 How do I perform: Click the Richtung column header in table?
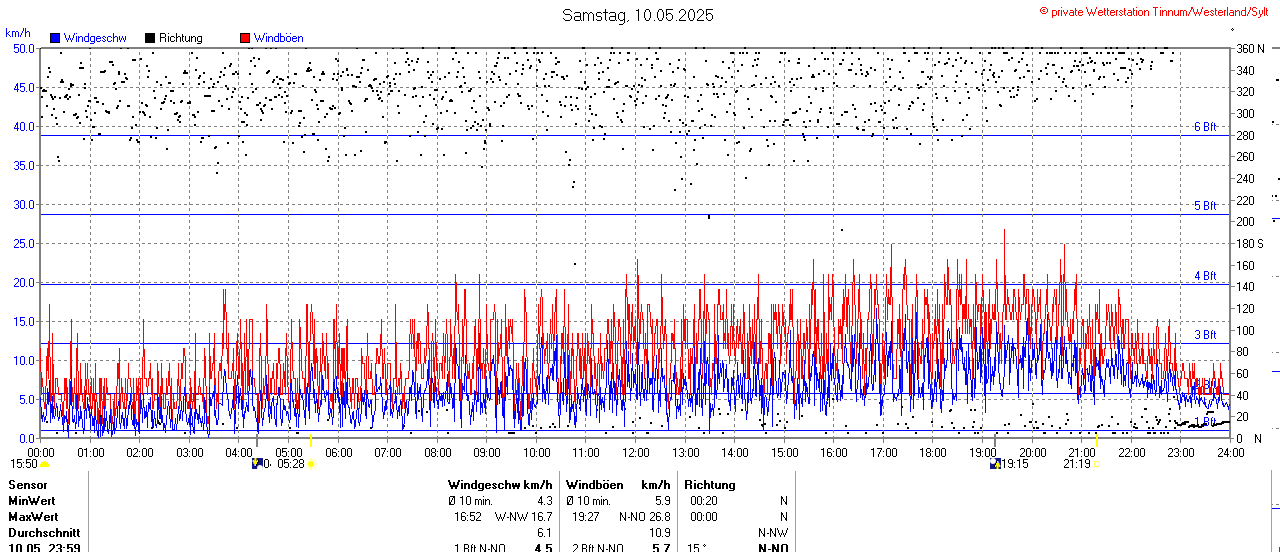coord(710,485)
